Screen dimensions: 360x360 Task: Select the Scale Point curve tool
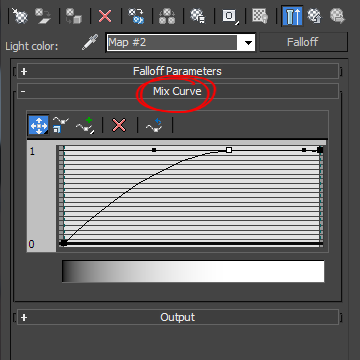(61, 125)
